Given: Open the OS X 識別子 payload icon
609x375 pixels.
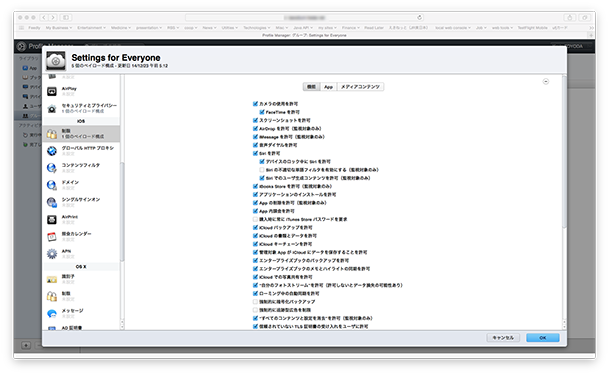Looking at the screenshot, I should [52, 280].
